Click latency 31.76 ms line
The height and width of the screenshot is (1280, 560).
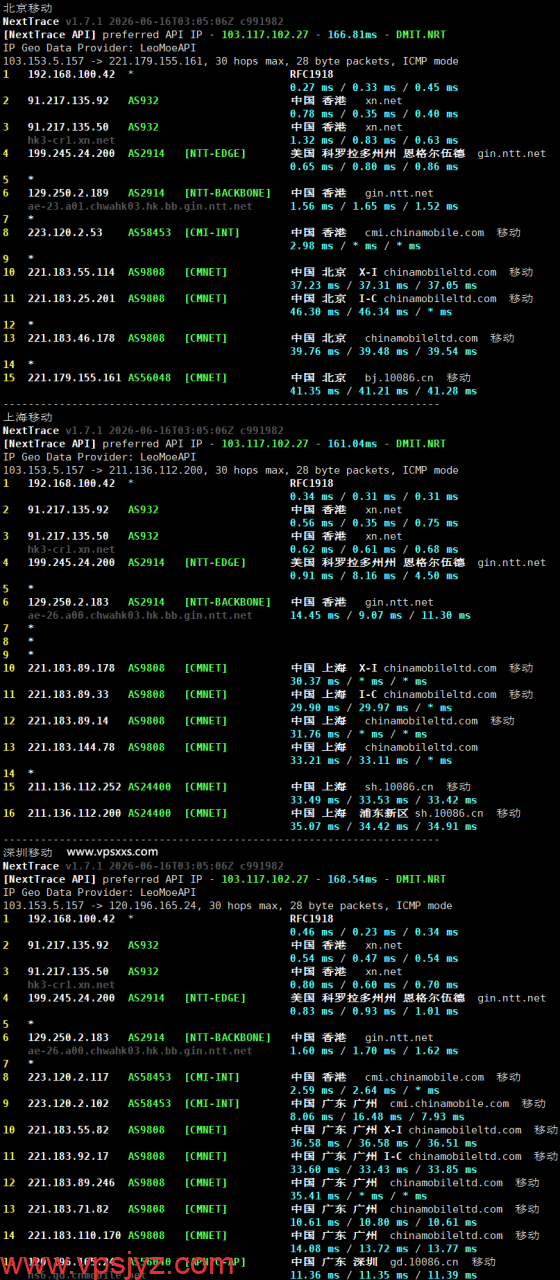point(359,733)
